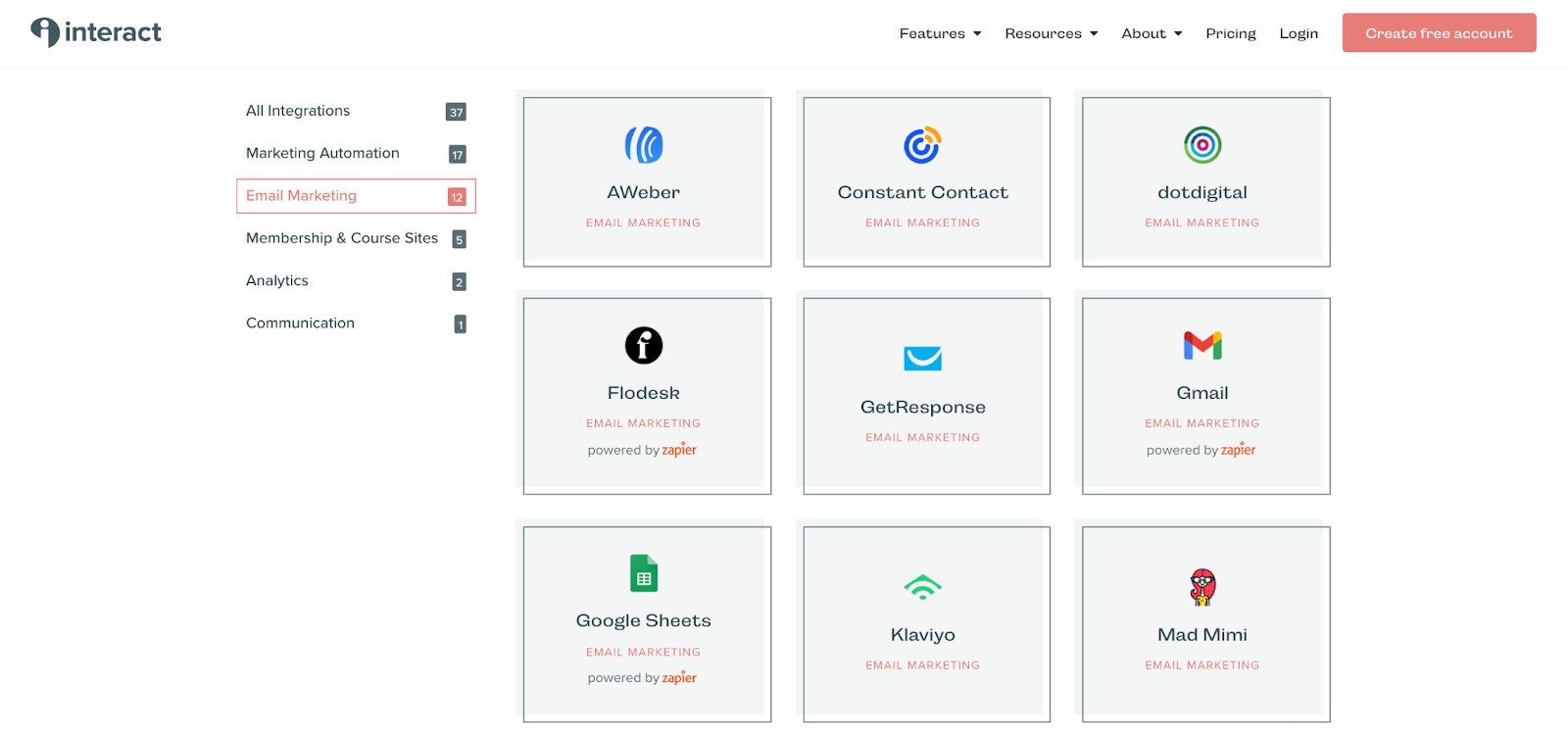This screenshot has height=738, width=1568.
Task: Click EMAIL MARKETING label under dotdigital
Action: click(x=1202, y=223)
